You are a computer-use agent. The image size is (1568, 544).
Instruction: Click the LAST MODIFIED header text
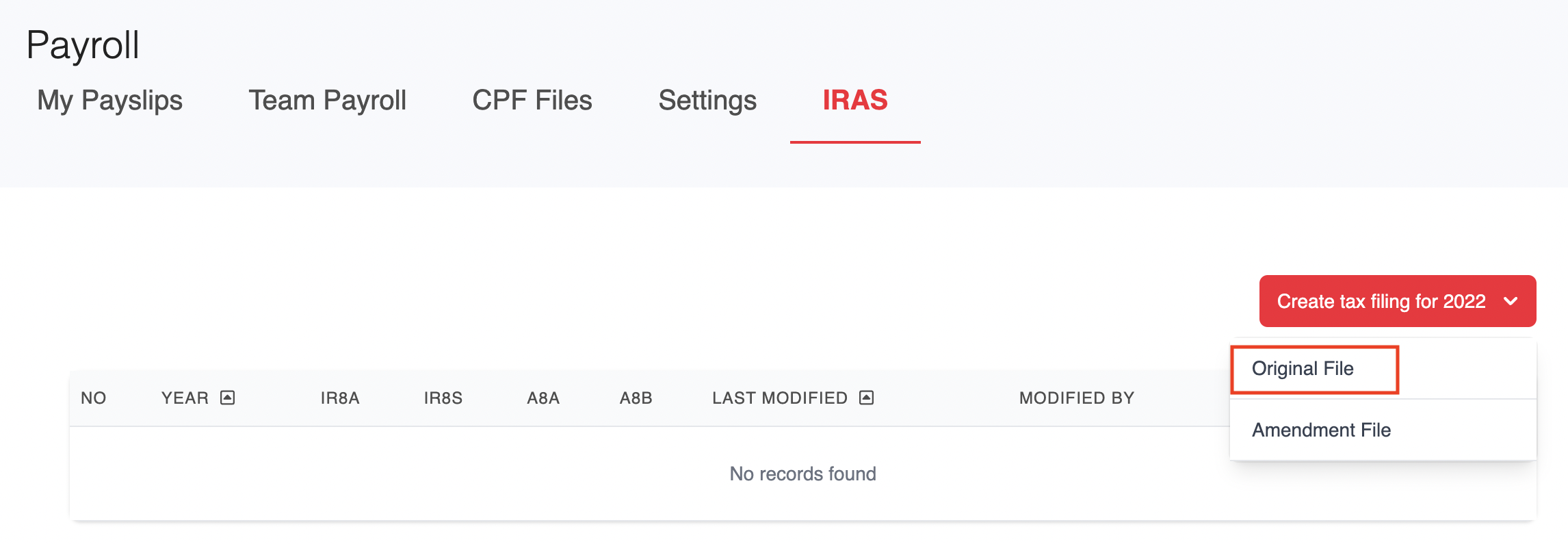(780, 398)
